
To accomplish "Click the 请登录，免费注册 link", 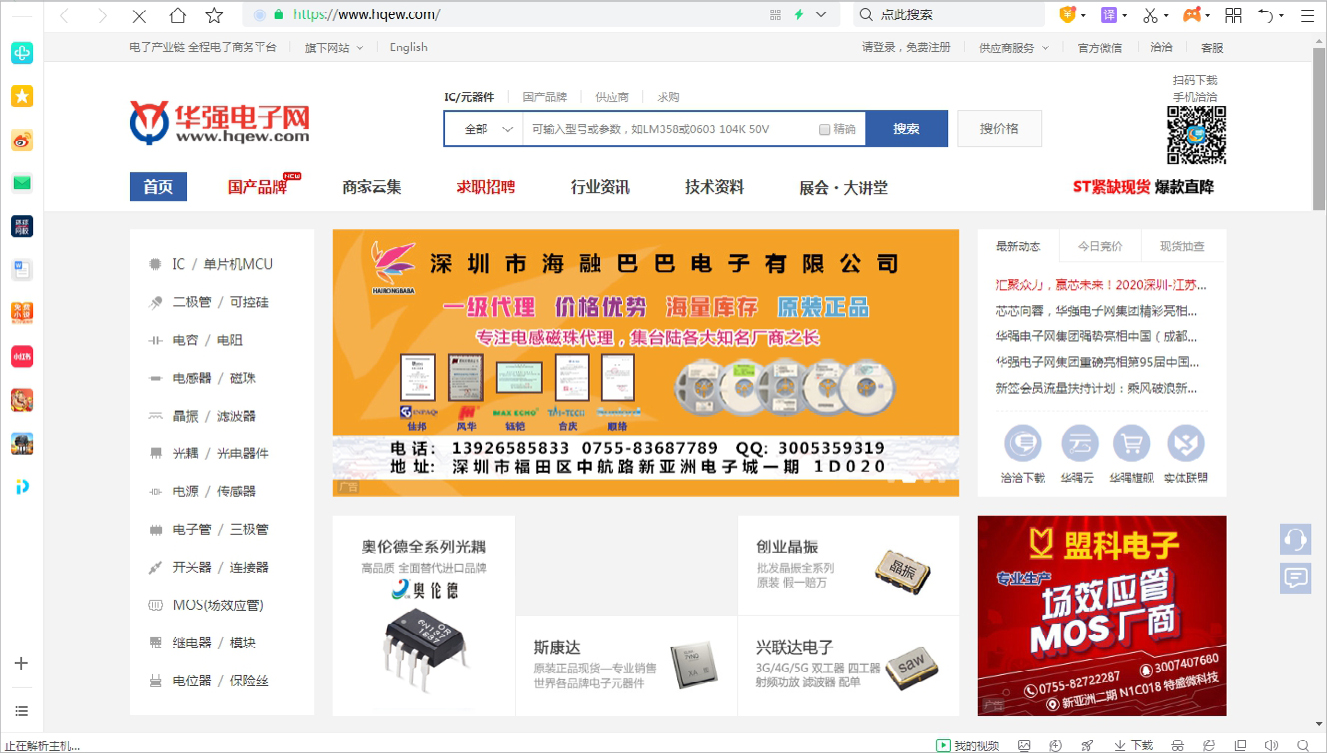I will (x=906, y=47).
